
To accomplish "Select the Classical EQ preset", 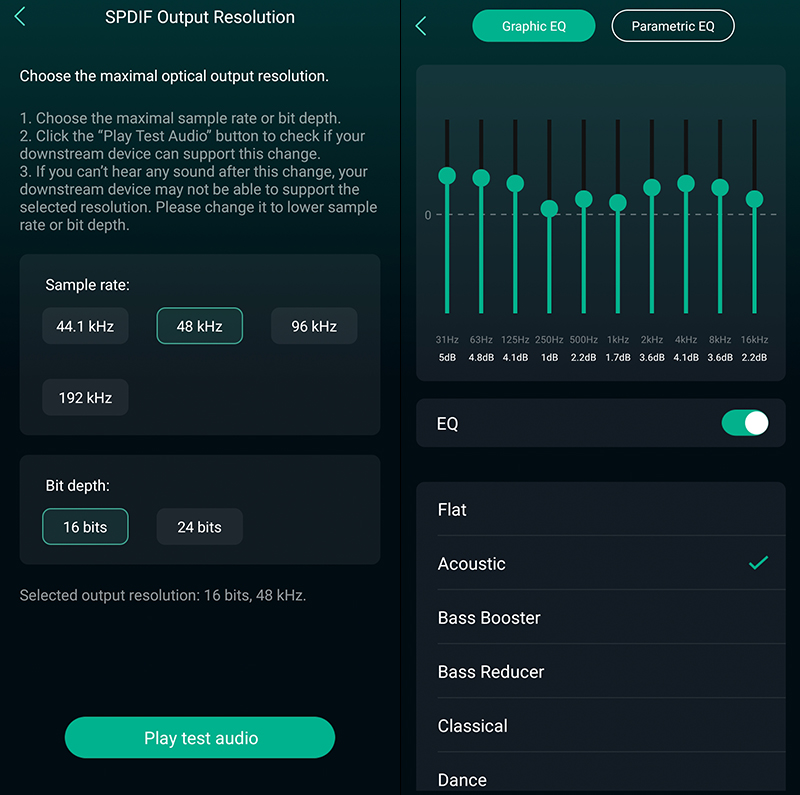I will point(601,726).
